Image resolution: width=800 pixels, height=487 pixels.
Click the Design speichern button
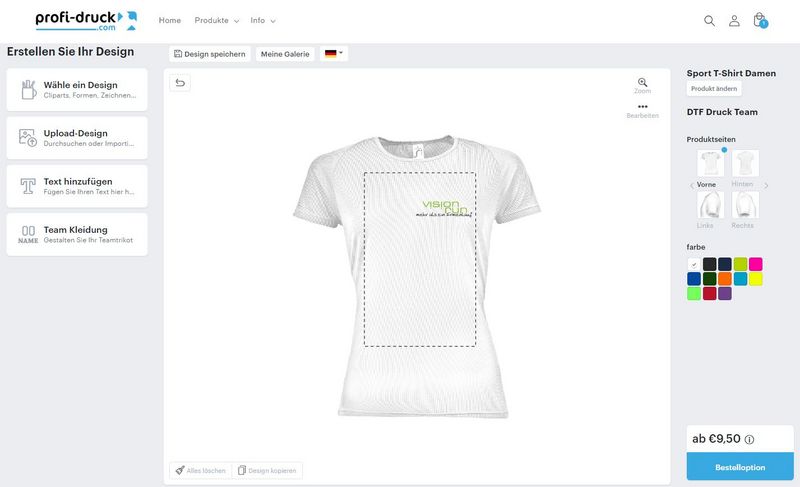(210, 54)
